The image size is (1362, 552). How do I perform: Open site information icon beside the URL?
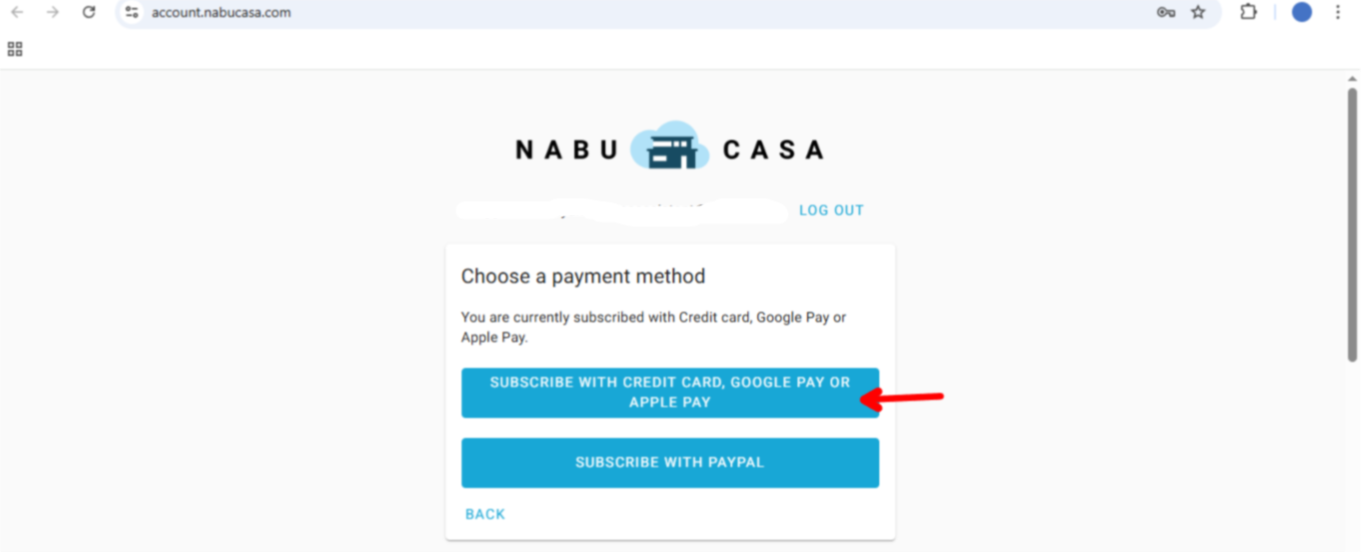tap(132, 12)
